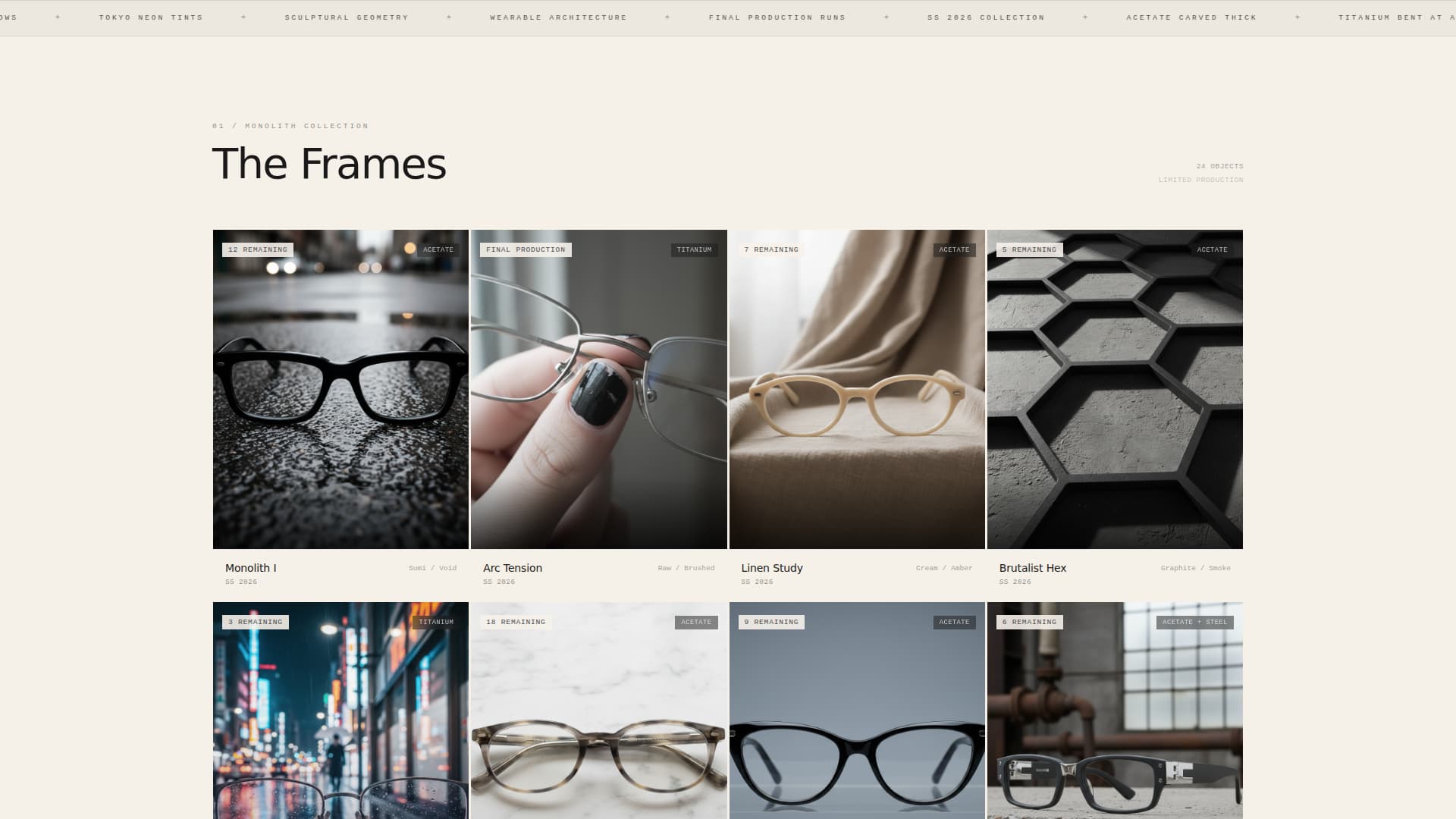Click the Graphite / Smoke colorway text
This screenshot has width=1456, height=819.
coord(1196,568)
